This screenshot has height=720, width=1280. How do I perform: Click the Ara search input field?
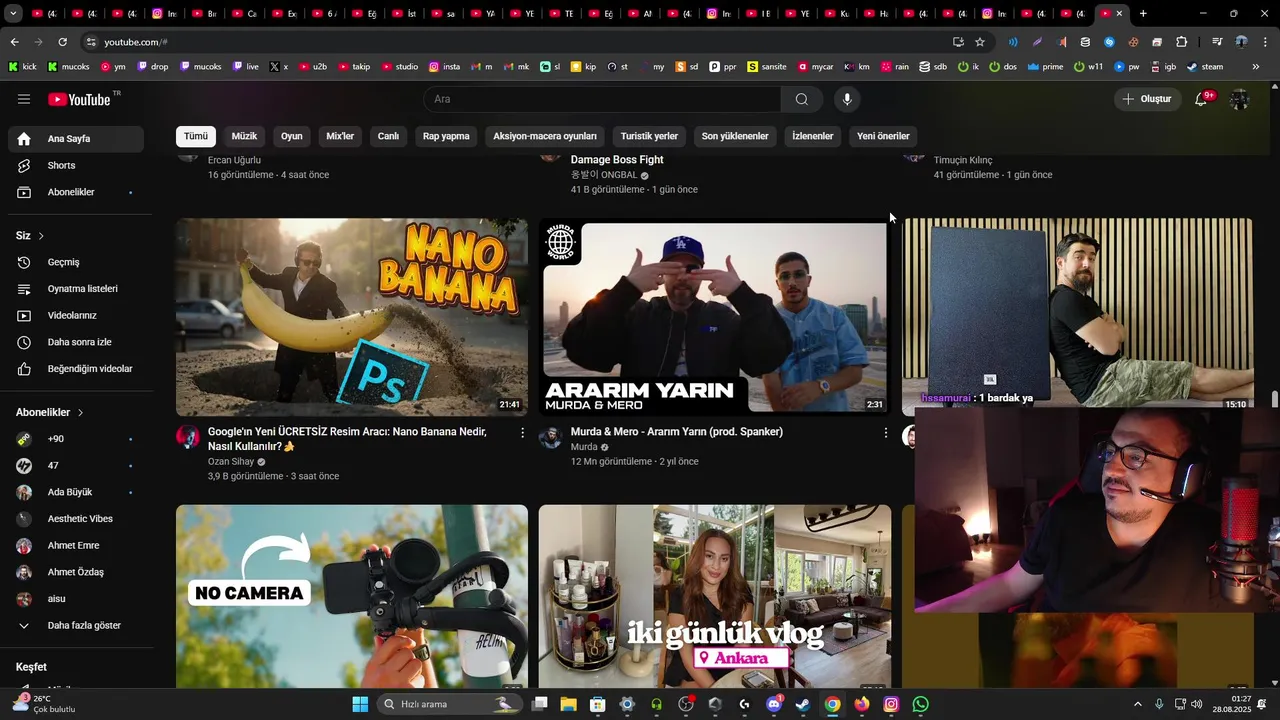[602, 99]
